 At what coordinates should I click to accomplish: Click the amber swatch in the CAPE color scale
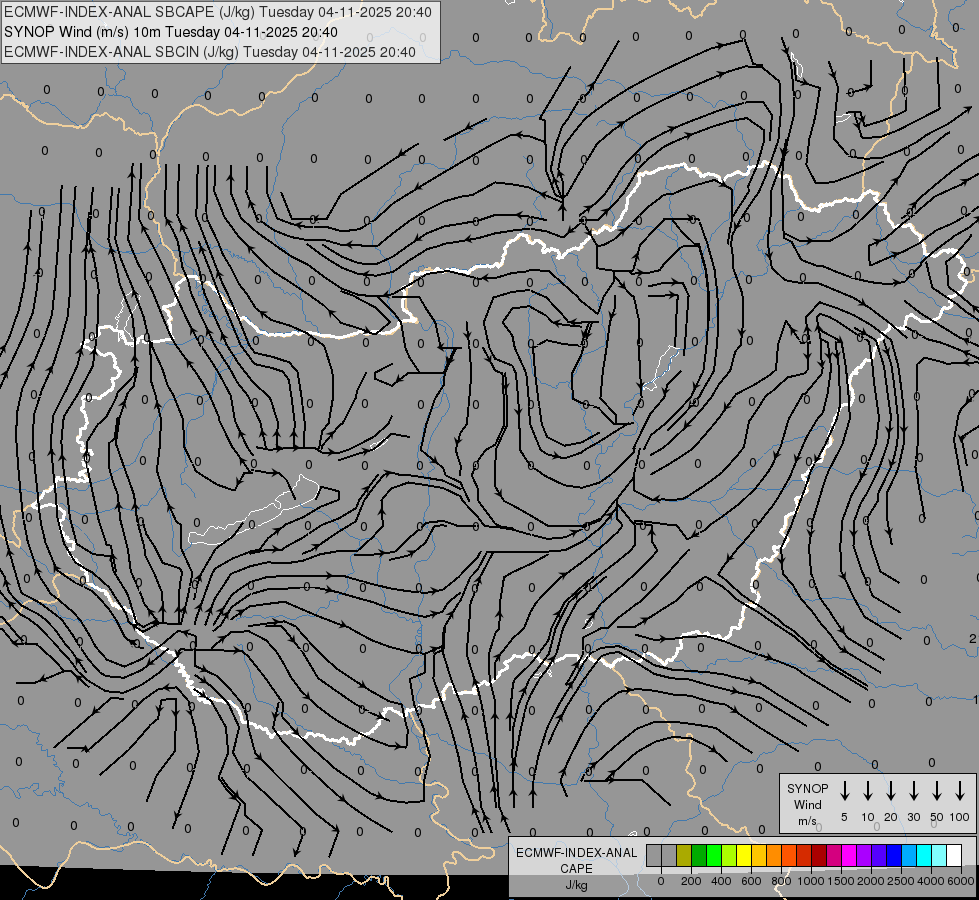(x=759, y=855)
